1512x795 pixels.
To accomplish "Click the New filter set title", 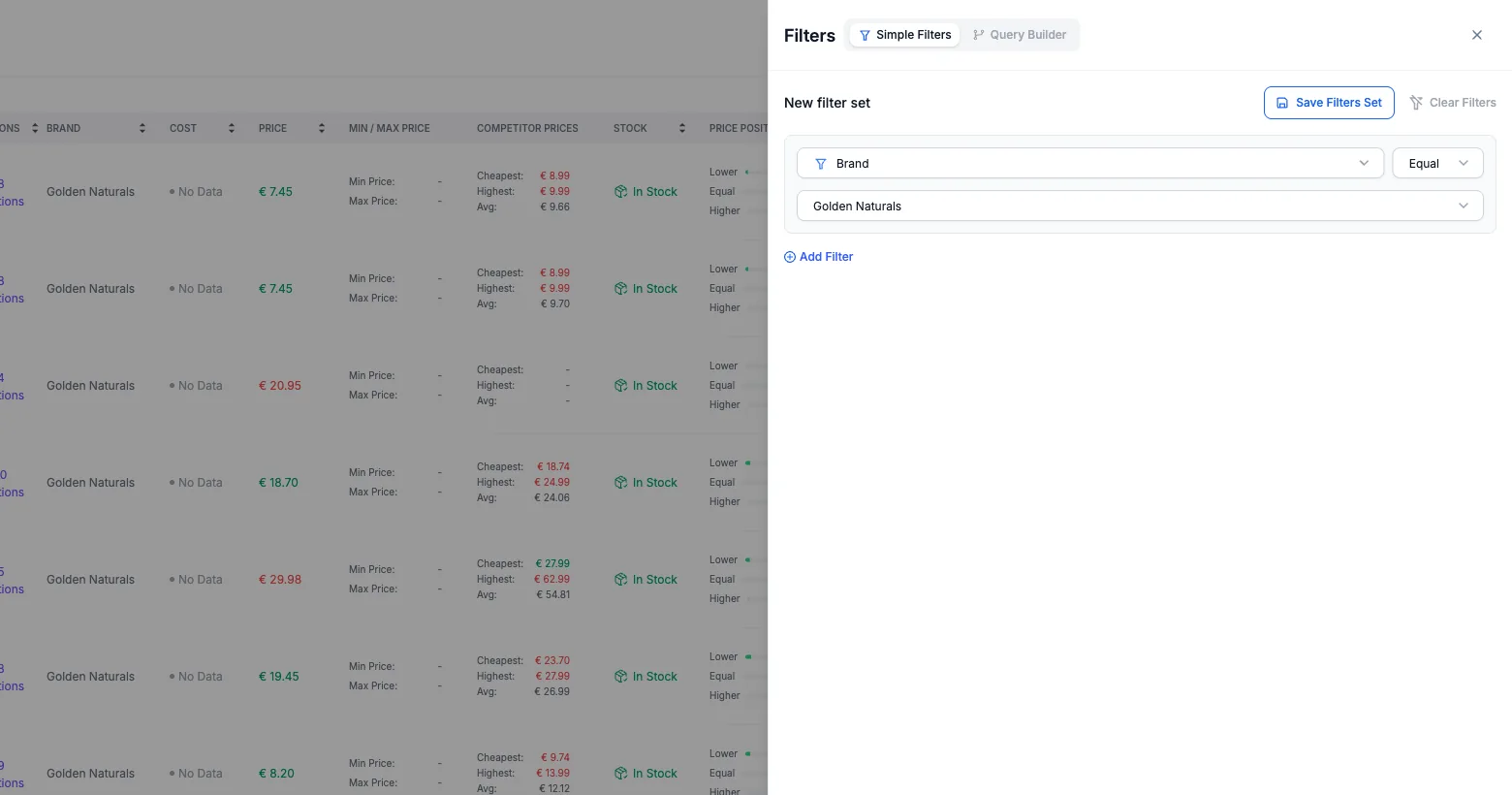I will point(827,103).
